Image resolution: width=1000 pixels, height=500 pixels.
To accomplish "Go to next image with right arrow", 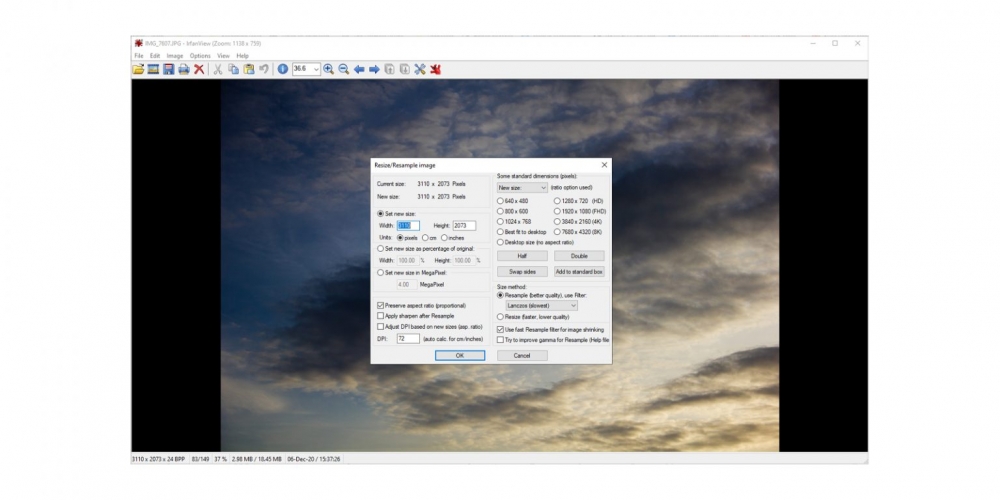I will (374, 69).
